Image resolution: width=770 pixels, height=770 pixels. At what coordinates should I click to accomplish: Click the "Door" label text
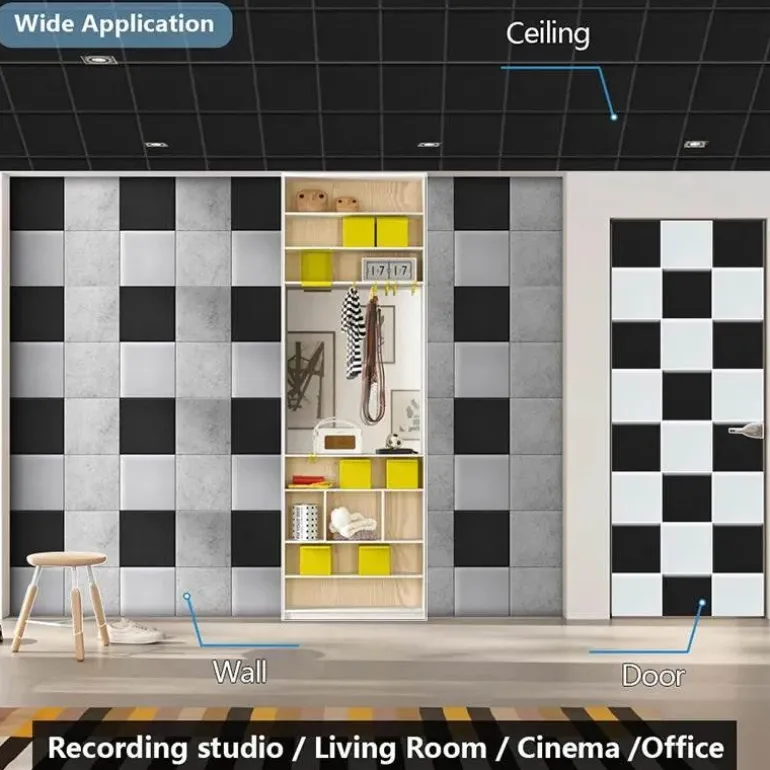pyautogui.click(x=653, y=675)
